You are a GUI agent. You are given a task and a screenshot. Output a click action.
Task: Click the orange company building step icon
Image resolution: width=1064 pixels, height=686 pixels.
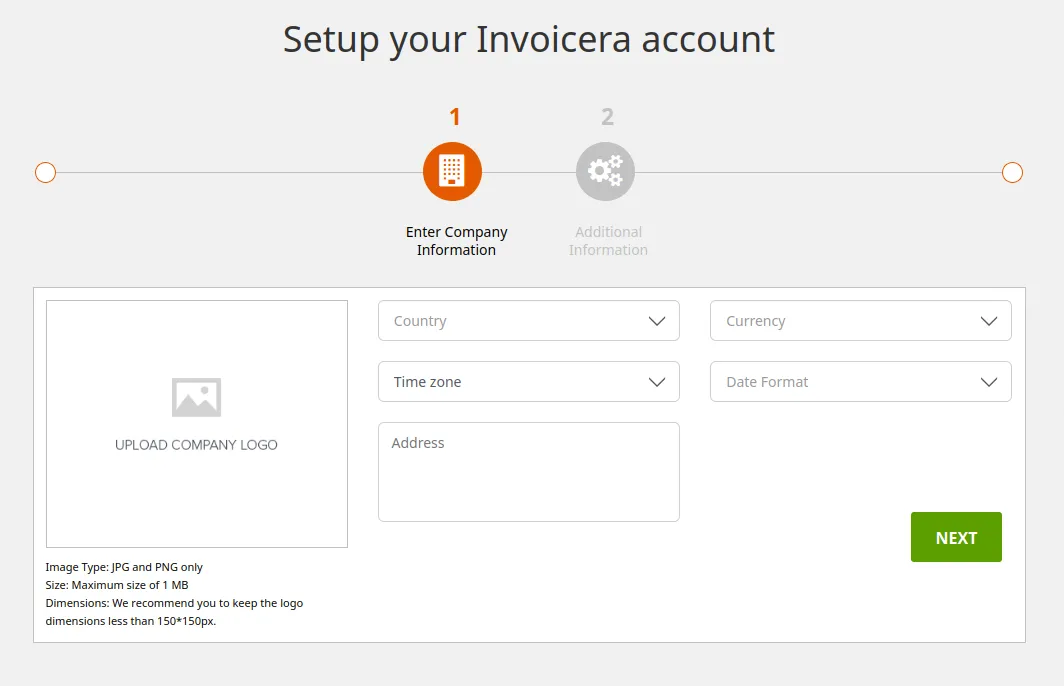click(x=452, y=172)
